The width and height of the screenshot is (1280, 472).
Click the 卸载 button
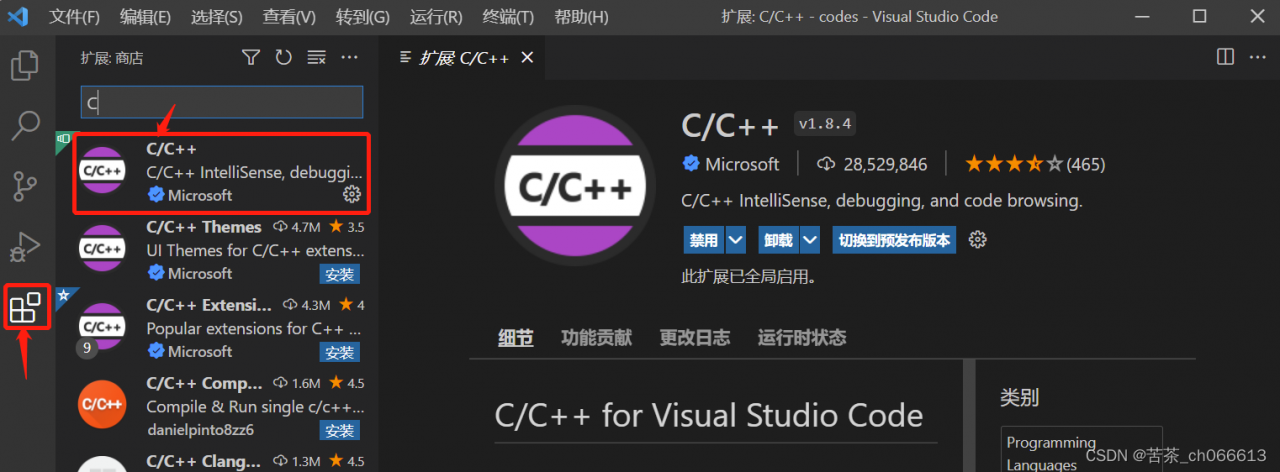(778, 240)
